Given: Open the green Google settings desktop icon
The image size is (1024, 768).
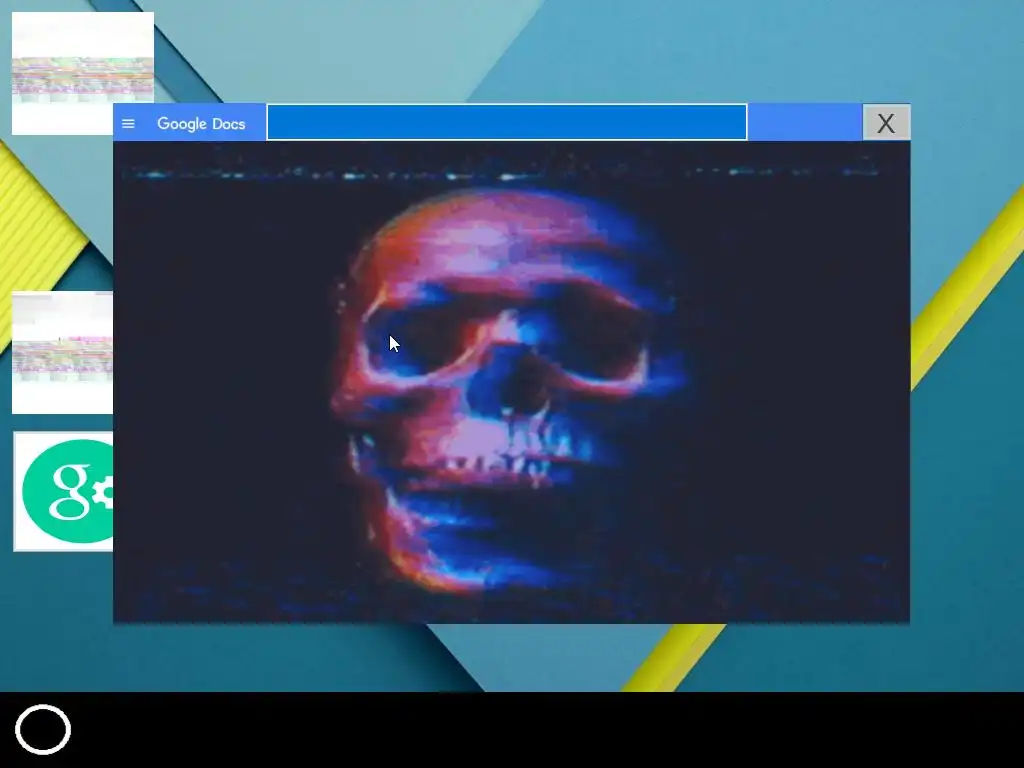Looking at the screenshot, I should pyautogui.click(x=63, y=491).
